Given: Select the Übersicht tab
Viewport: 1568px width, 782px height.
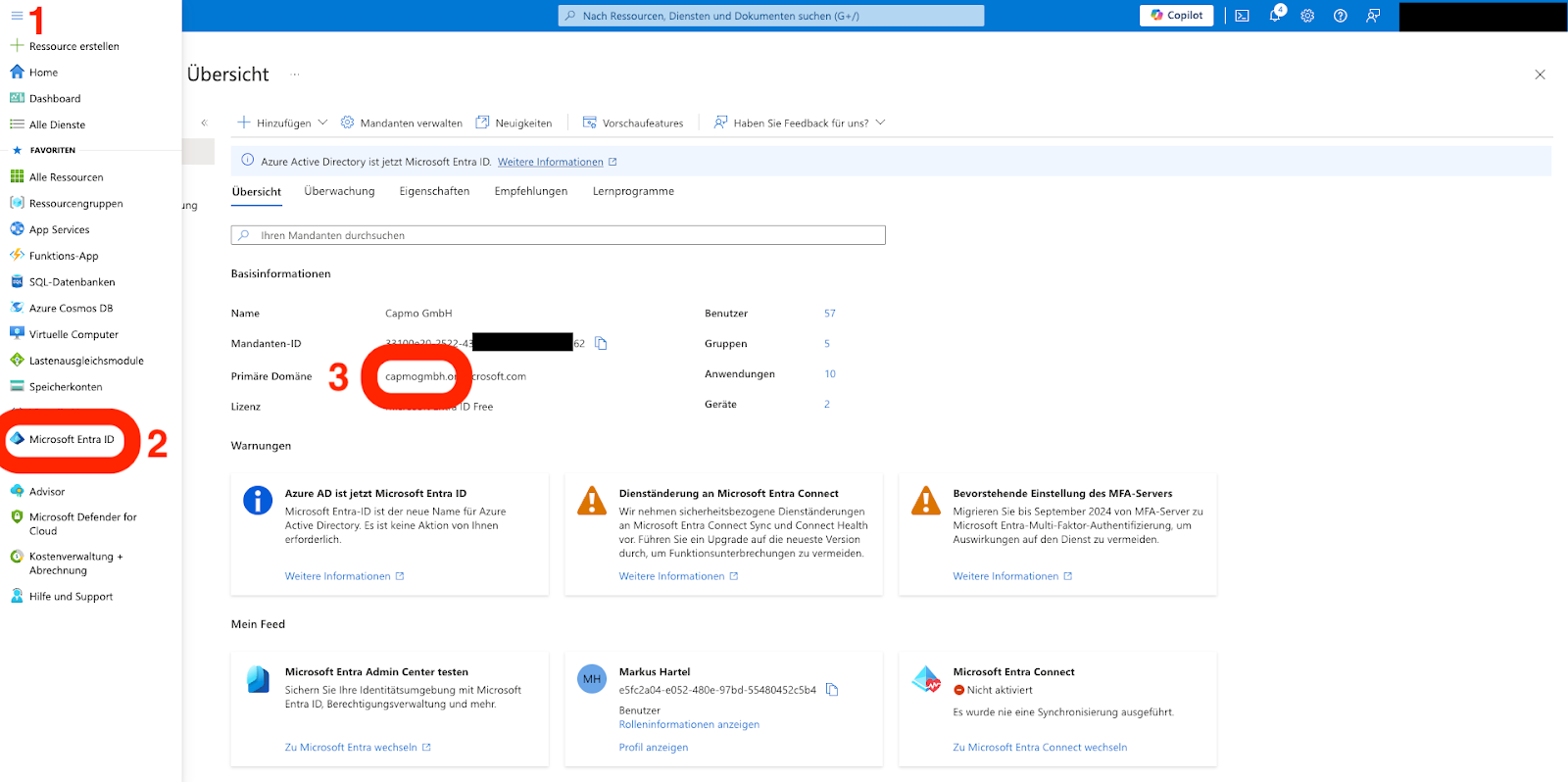Looking at the screenshot, I should tap(257, 191).
